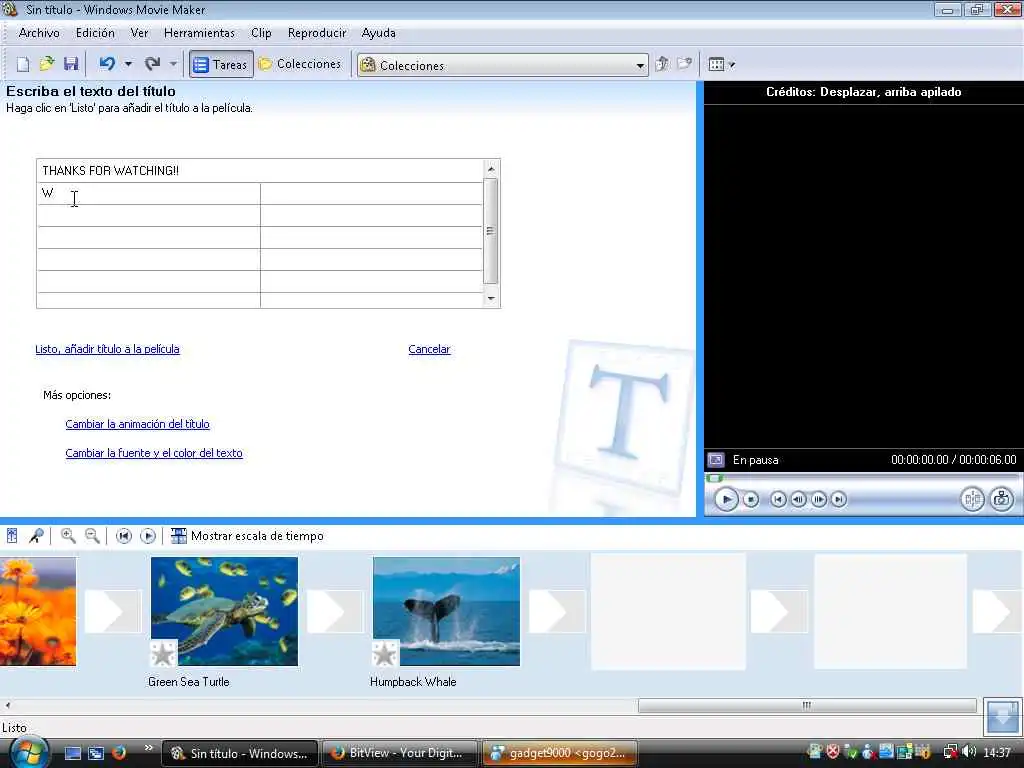
Task: Open the Edición menu
Action: pos(95,33)
